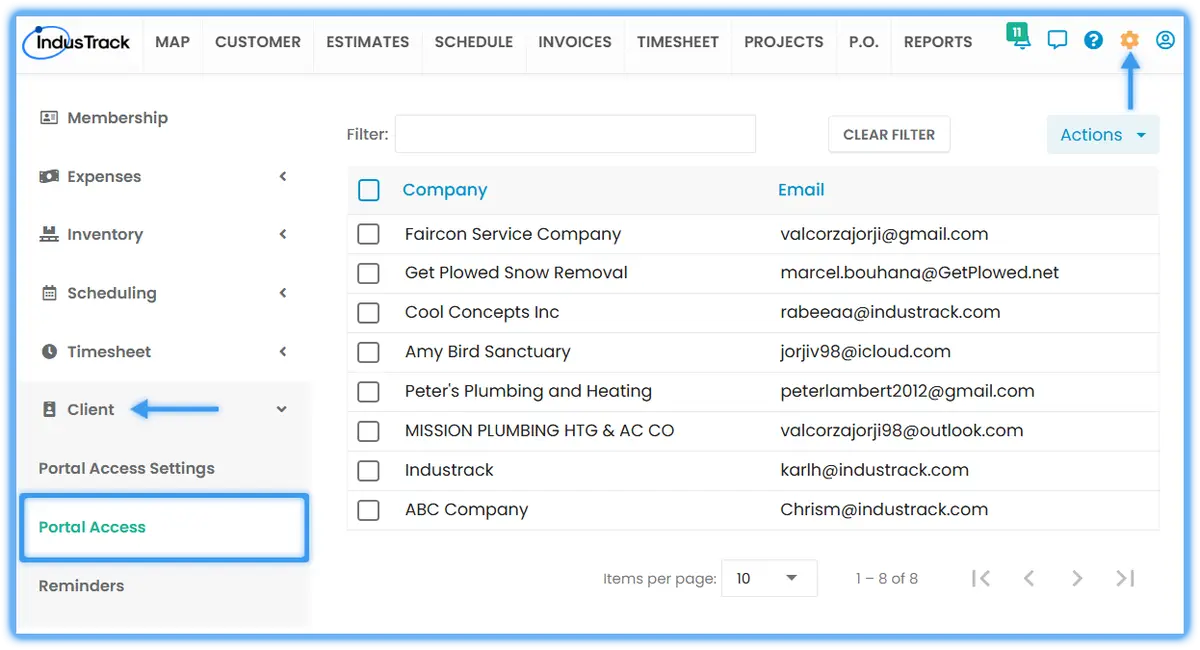Open the SCHEDULE tab
This screenshot has height=650, width=1200.
coord(474,42)
